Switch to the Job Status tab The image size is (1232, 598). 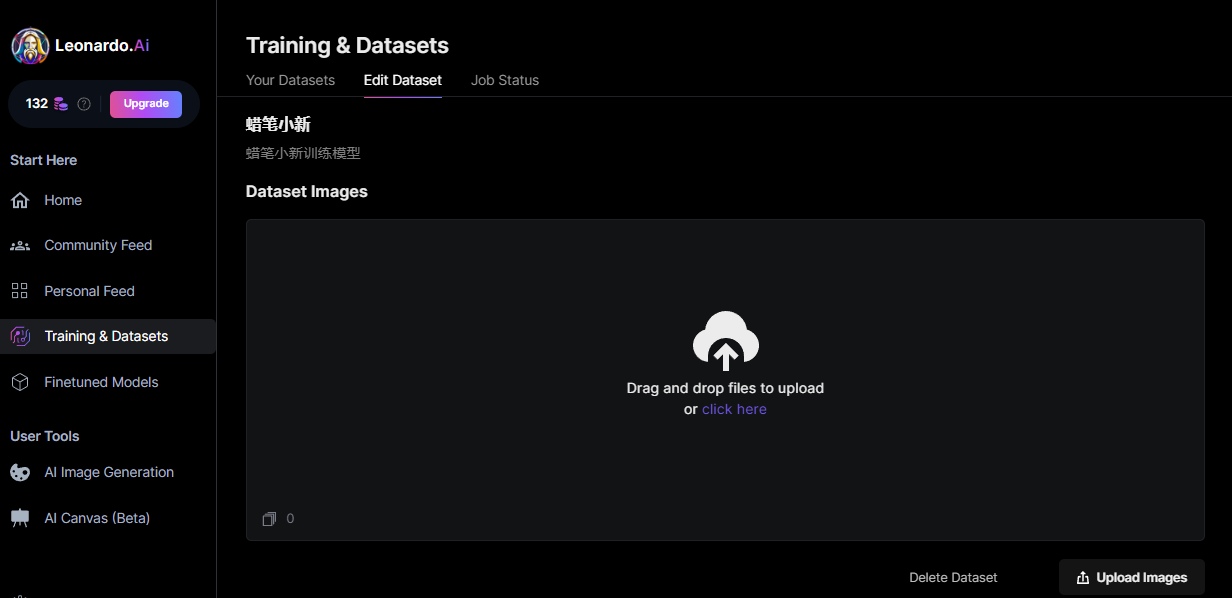[505, 80]
